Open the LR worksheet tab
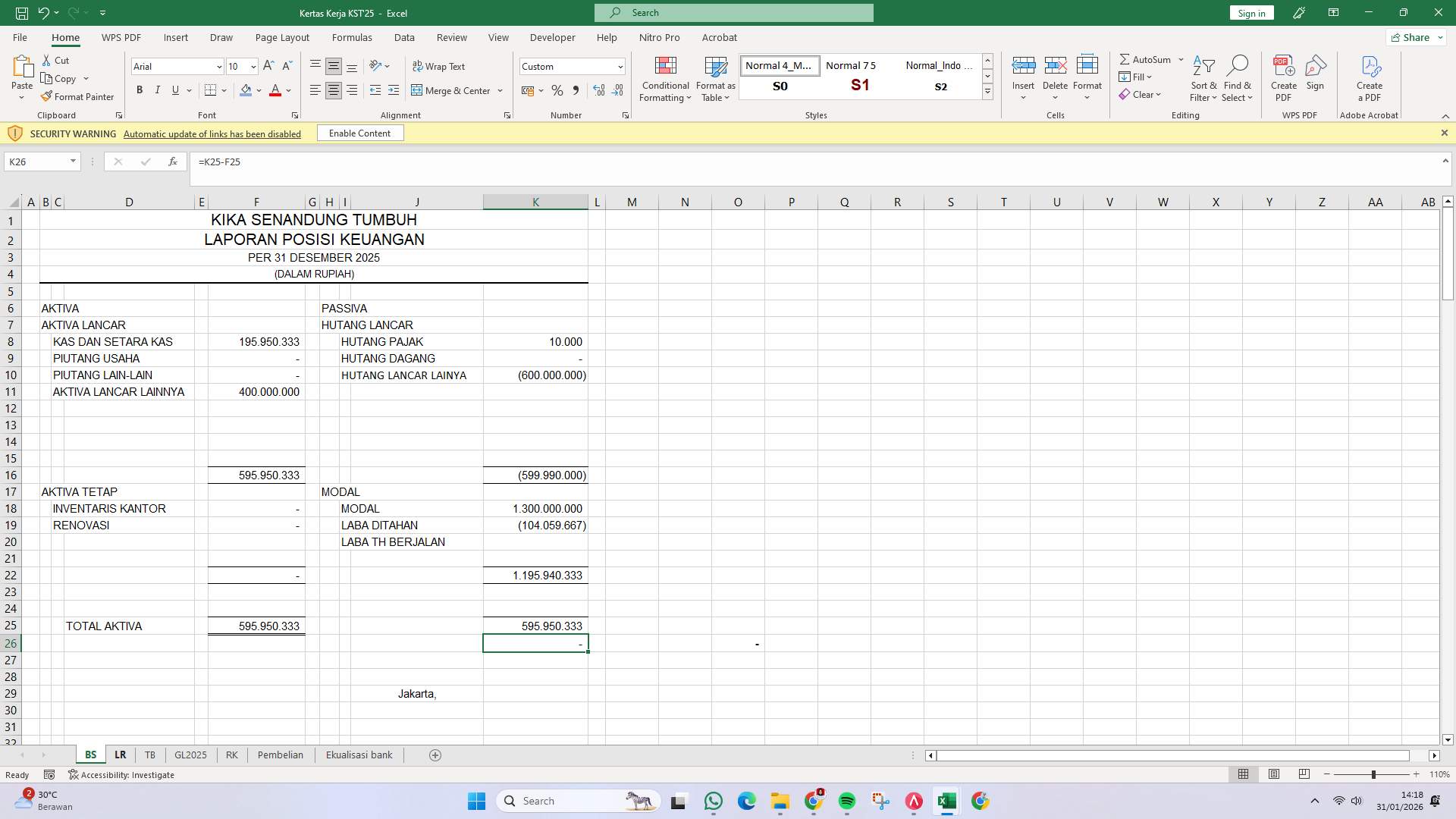Screen dimensions: 1456x819 coord(120,755)
